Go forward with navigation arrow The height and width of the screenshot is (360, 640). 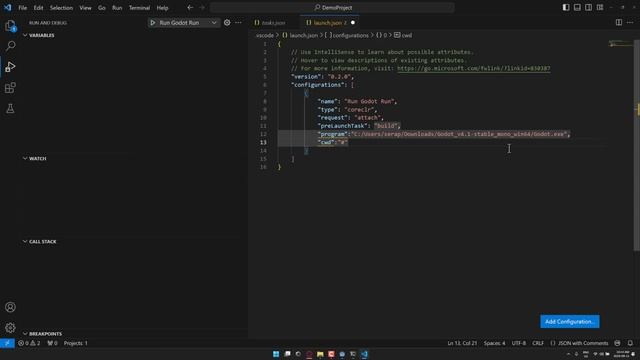click(202, 7)
